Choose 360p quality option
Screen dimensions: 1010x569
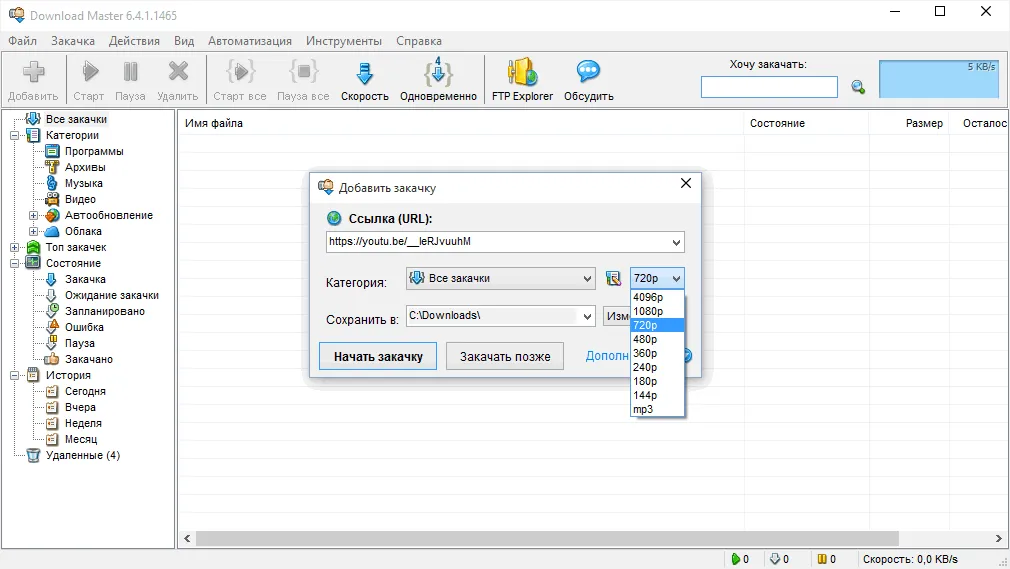click(657, 353)
